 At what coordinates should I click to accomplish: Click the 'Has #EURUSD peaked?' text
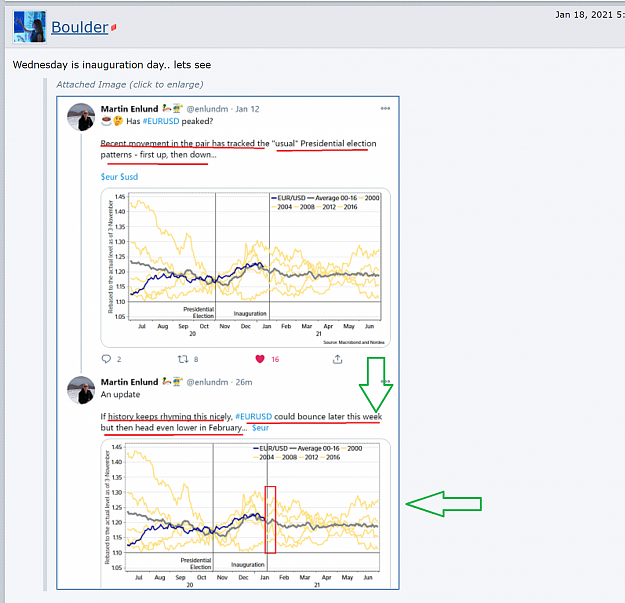click(169, 121)
